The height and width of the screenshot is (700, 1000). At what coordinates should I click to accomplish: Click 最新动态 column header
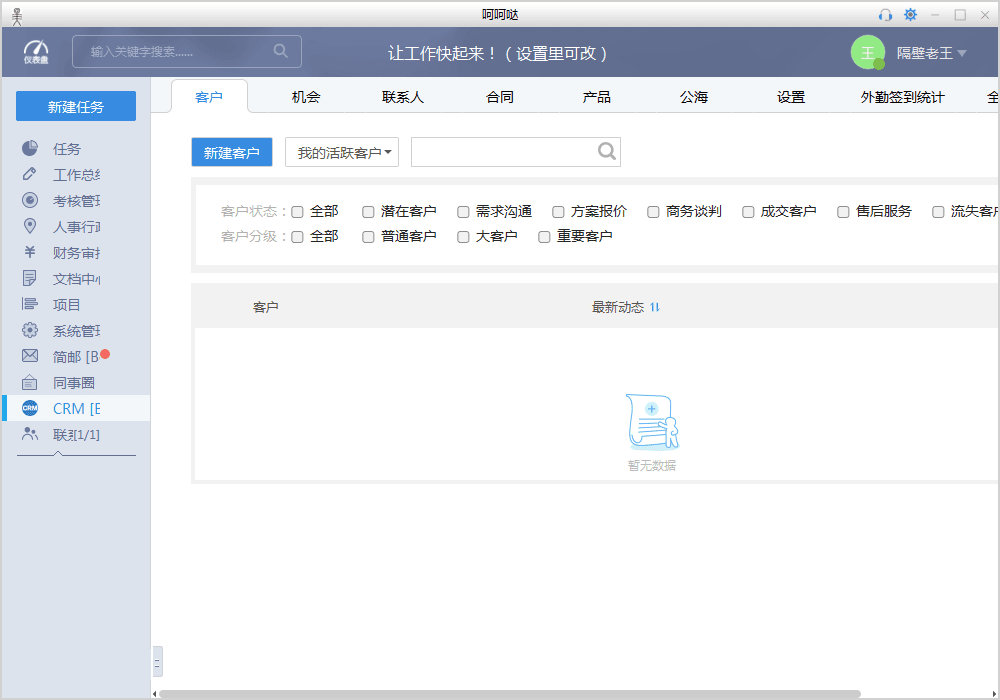pyautogui.click(x=618, y=307)
